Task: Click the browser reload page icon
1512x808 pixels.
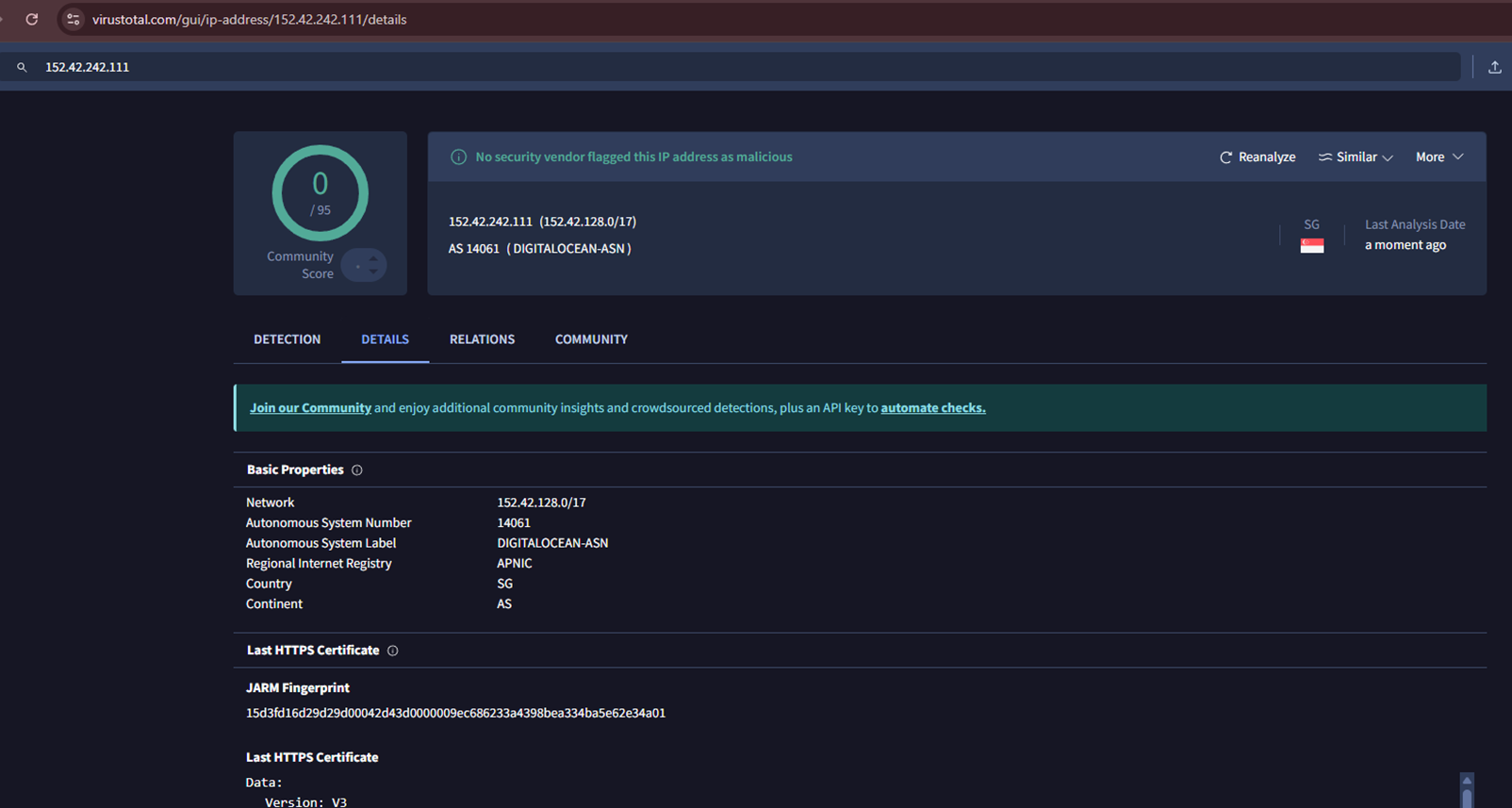Action: coord(32,19)
